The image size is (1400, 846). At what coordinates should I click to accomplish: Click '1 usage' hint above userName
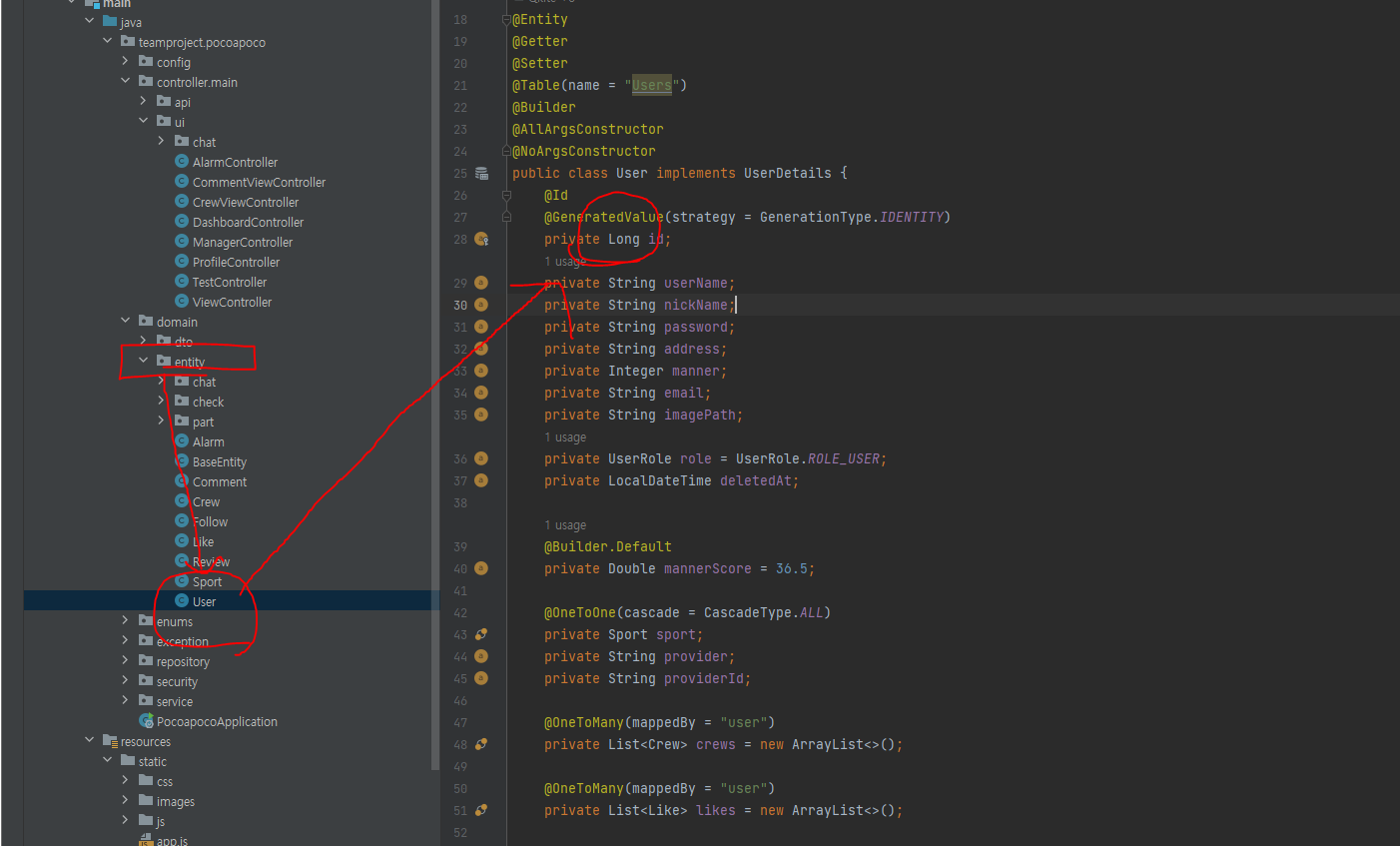(x=565, y=262)
